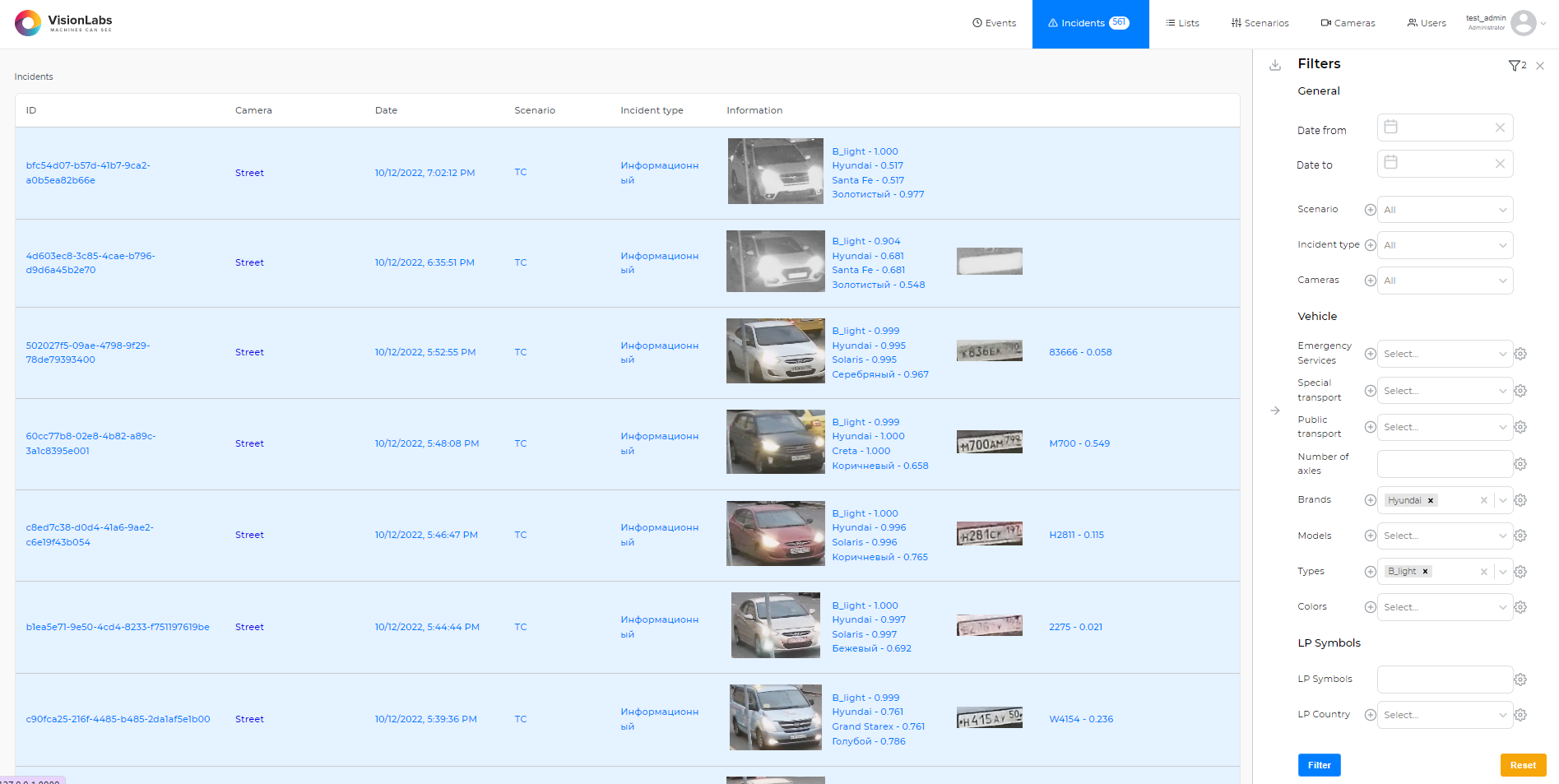Open gear settings for Emergency Services
This screenshot has width=1559, height=784.
click(x=1520, y=354)
